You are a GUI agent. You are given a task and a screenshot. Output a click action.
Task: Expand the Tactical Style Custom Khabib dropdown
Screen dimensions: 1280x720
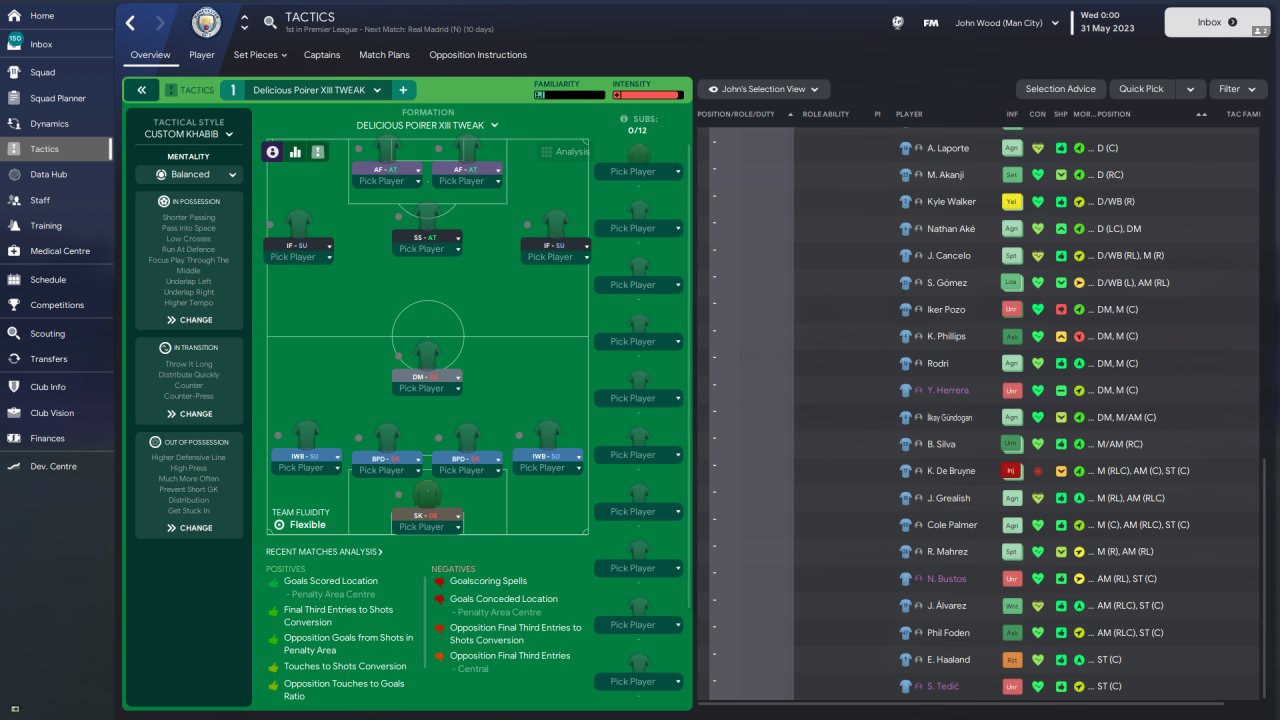click(x=189, y=134)
